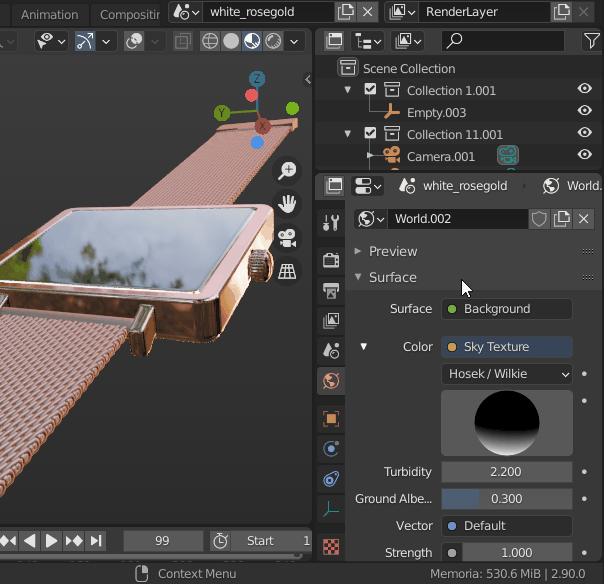Screen dimensions: 604x584
Task: Switch to the Compositing workspace tab
Action: tap(129, 15)
